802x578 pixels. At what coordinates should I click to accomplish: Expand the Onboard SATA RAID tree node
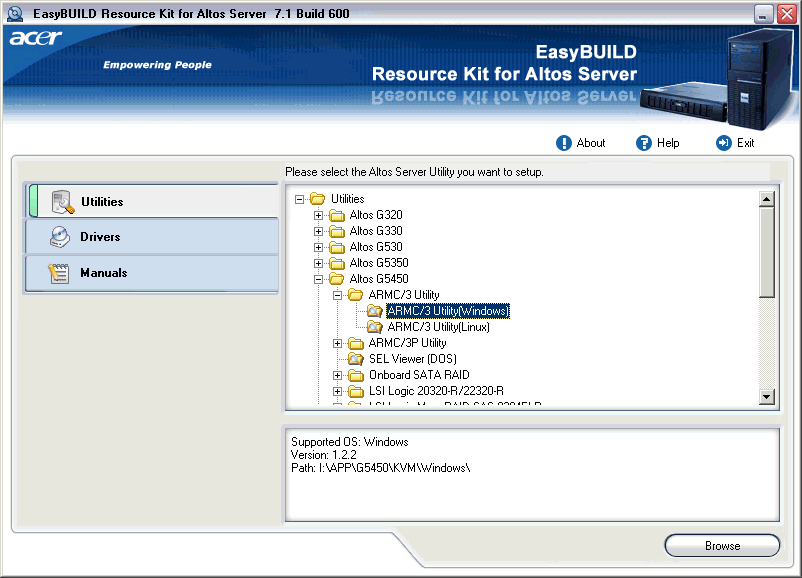[x=338, y=375]
